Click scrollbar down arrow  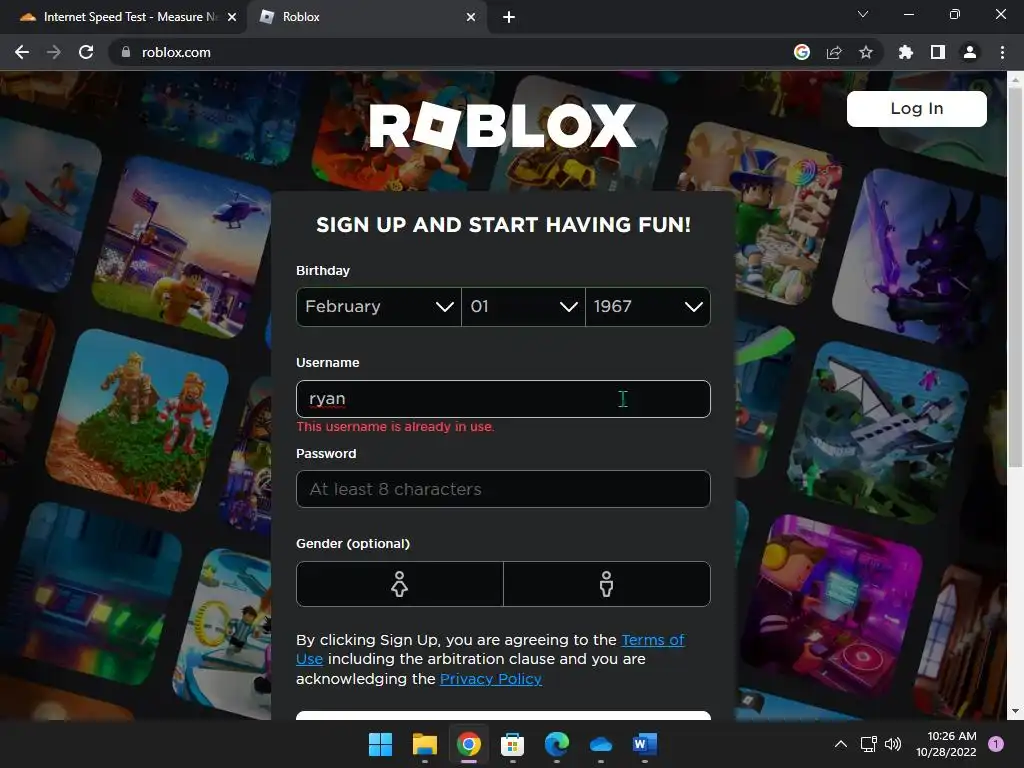point(1015,711)
